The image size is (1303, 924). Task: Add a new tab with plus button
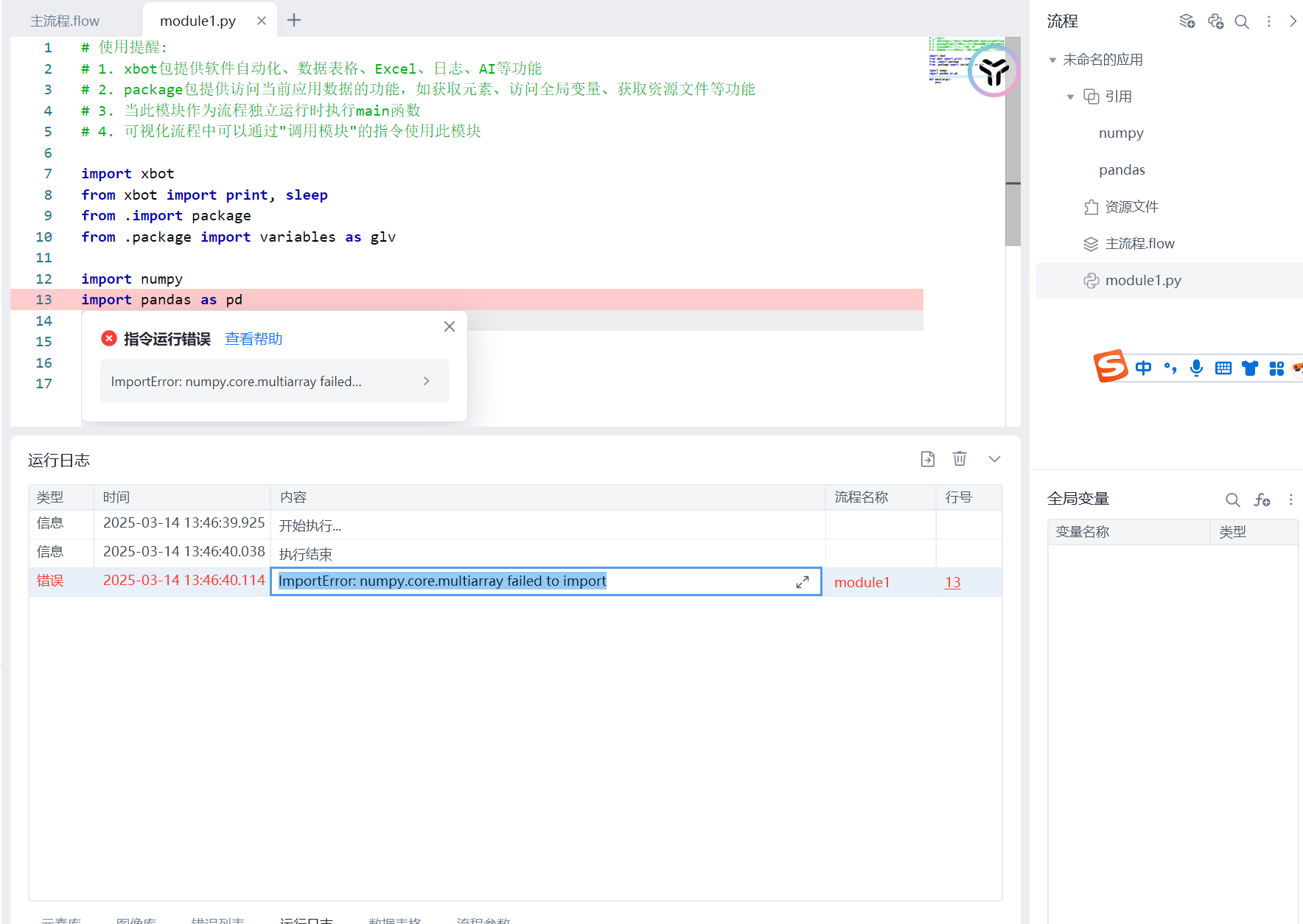tap(294, 21)
